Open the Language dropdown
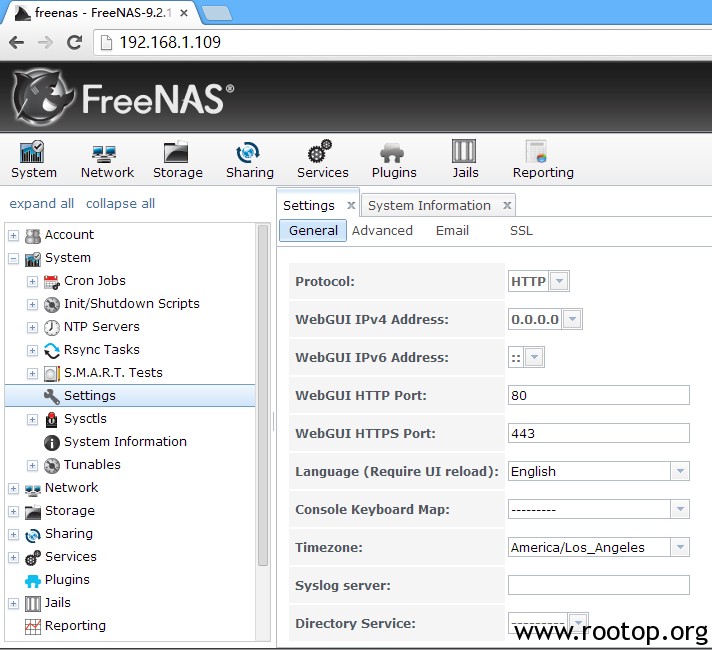712x650 pixels. (680, 471)
